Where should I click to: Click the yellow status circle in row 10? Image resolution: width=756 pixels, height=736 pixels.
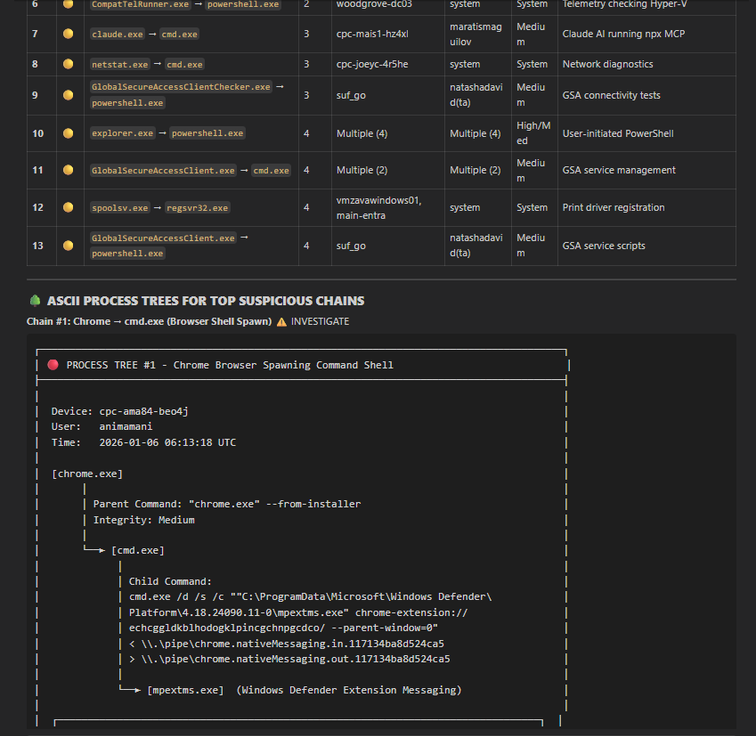68,133
